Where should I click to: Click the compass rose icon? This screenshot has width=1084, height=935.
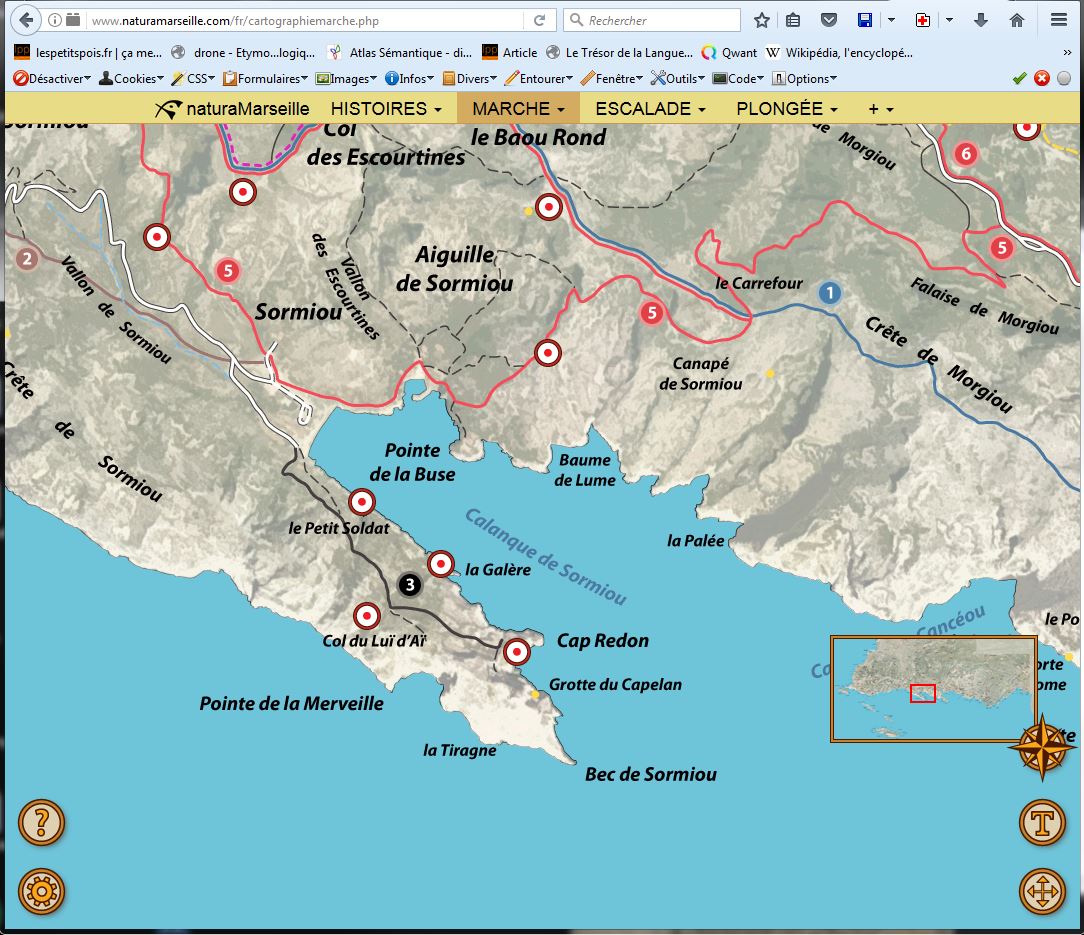[1042, 746]
